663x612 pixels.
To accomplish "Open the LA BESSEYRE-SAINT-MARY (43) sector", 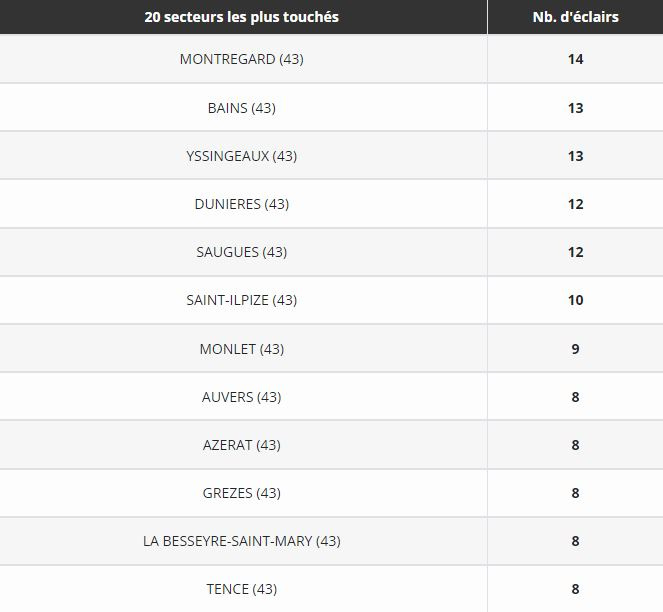I will pyautogui.click(x=241, y=541).
